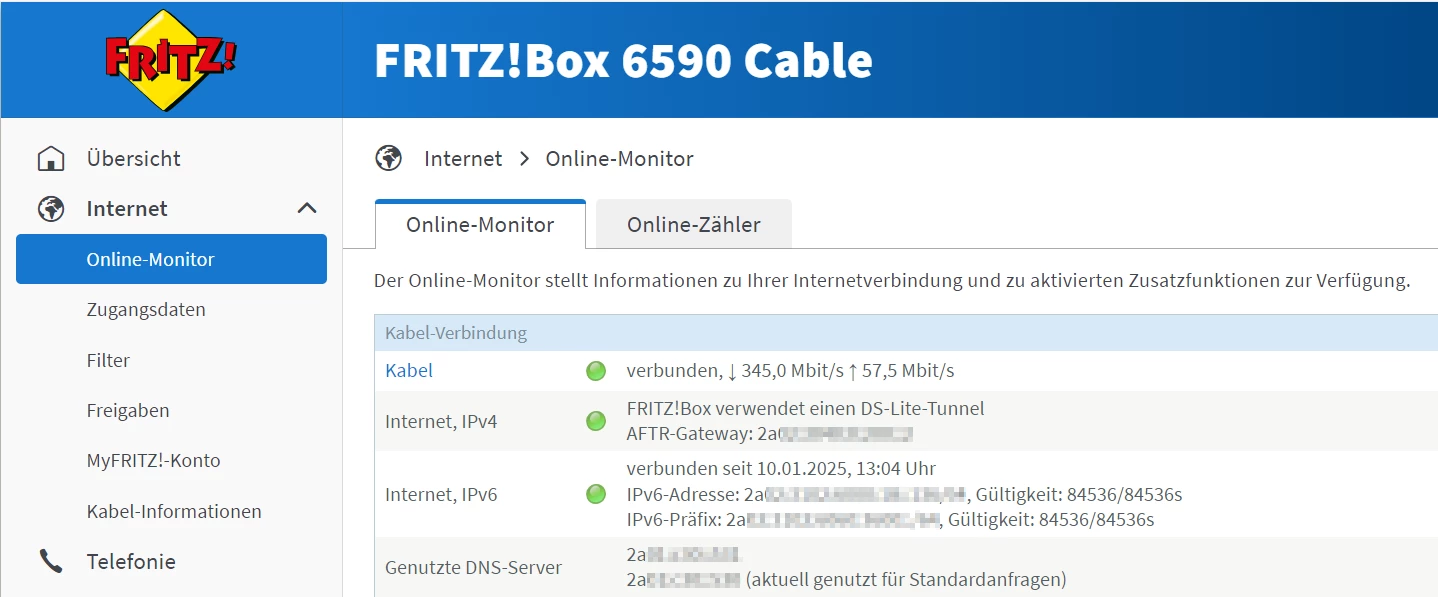
Task: Click the 'Genutzte DNS-Server' label
Action: (473, 567)
